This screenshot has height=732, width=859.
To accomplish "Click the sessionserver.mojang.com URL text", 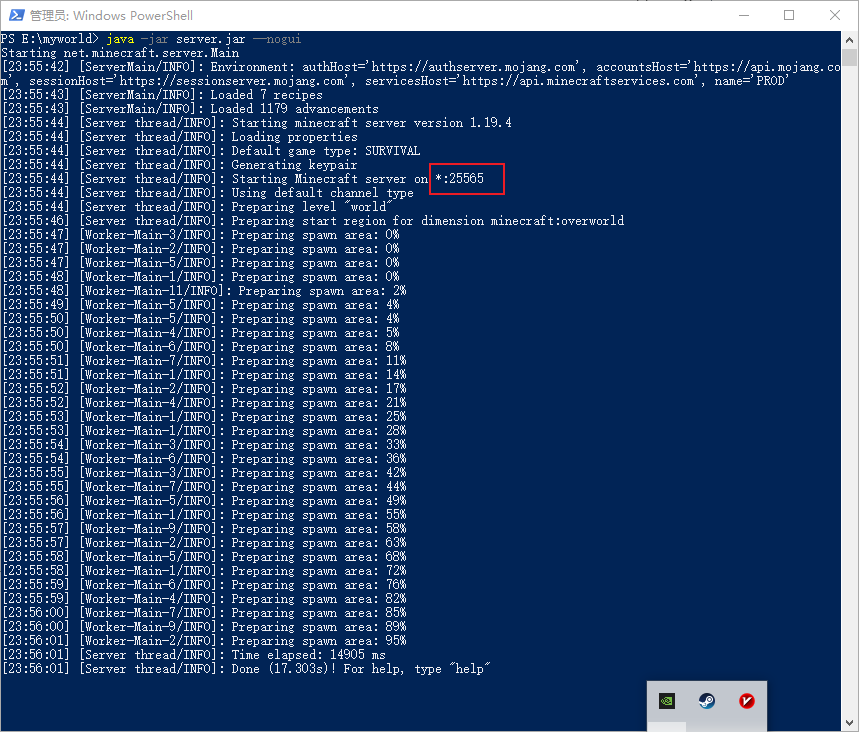I will 232,81.
